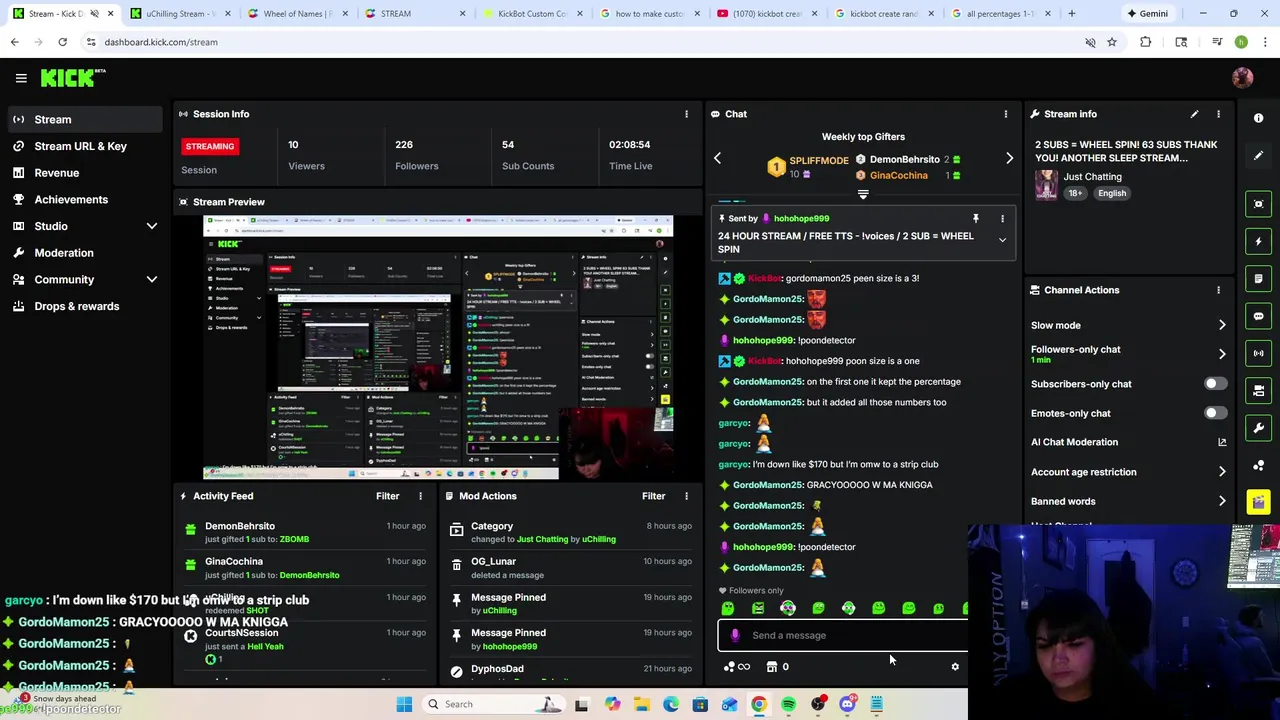Open uChilling's link in the Category mod action

pyautogui.click(x=598, y=539)
